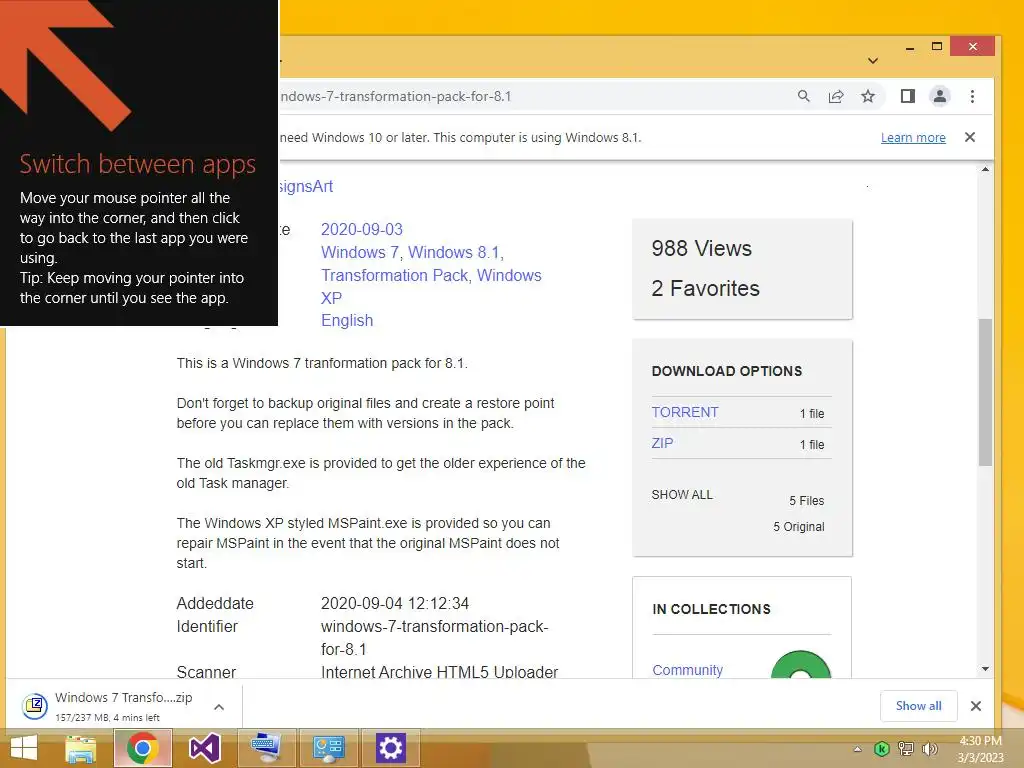
Task: Open the 2020-09-03 date link
Action: [362, 229]
